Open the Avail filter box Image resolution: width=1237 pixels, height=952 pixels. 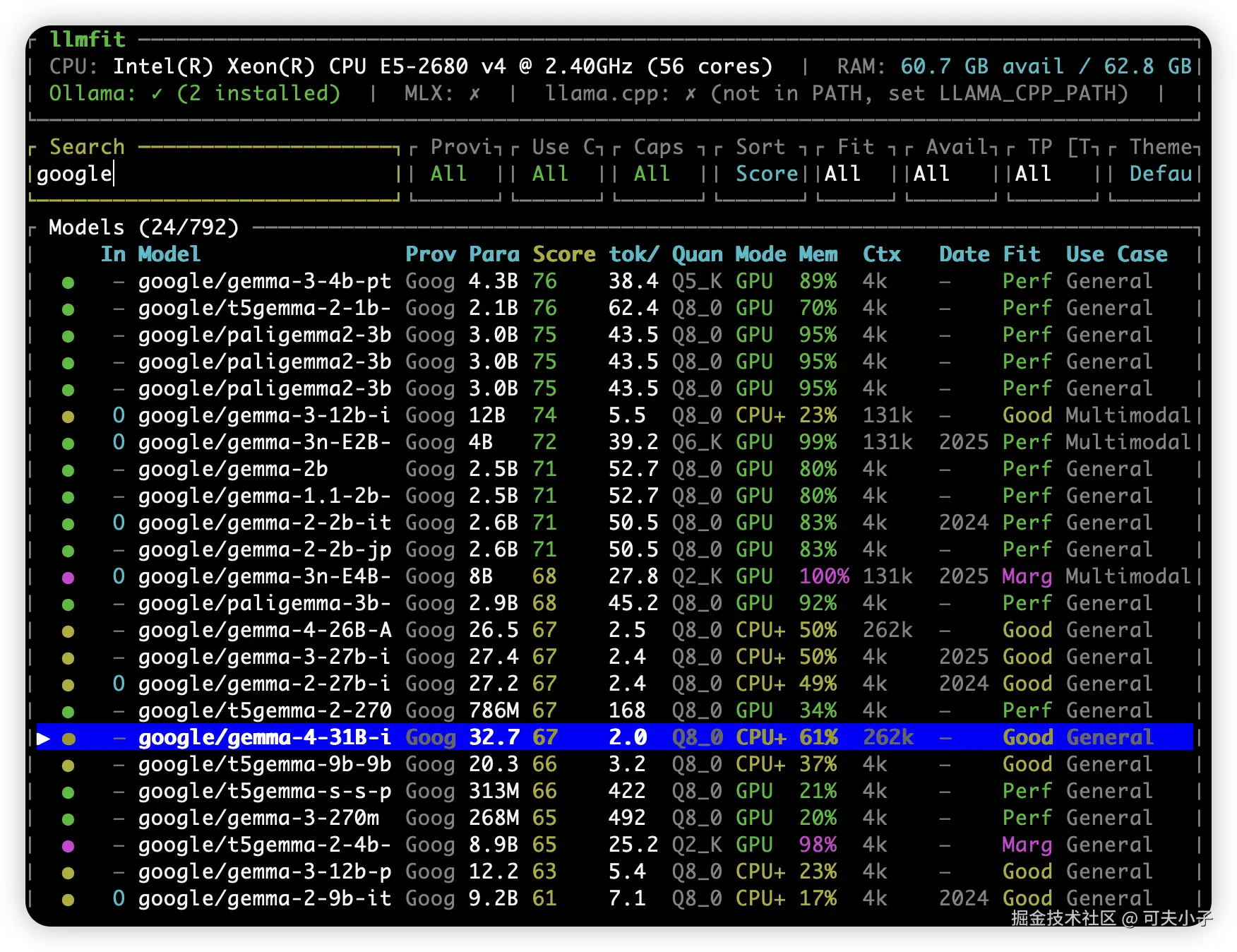click(951, 174)
